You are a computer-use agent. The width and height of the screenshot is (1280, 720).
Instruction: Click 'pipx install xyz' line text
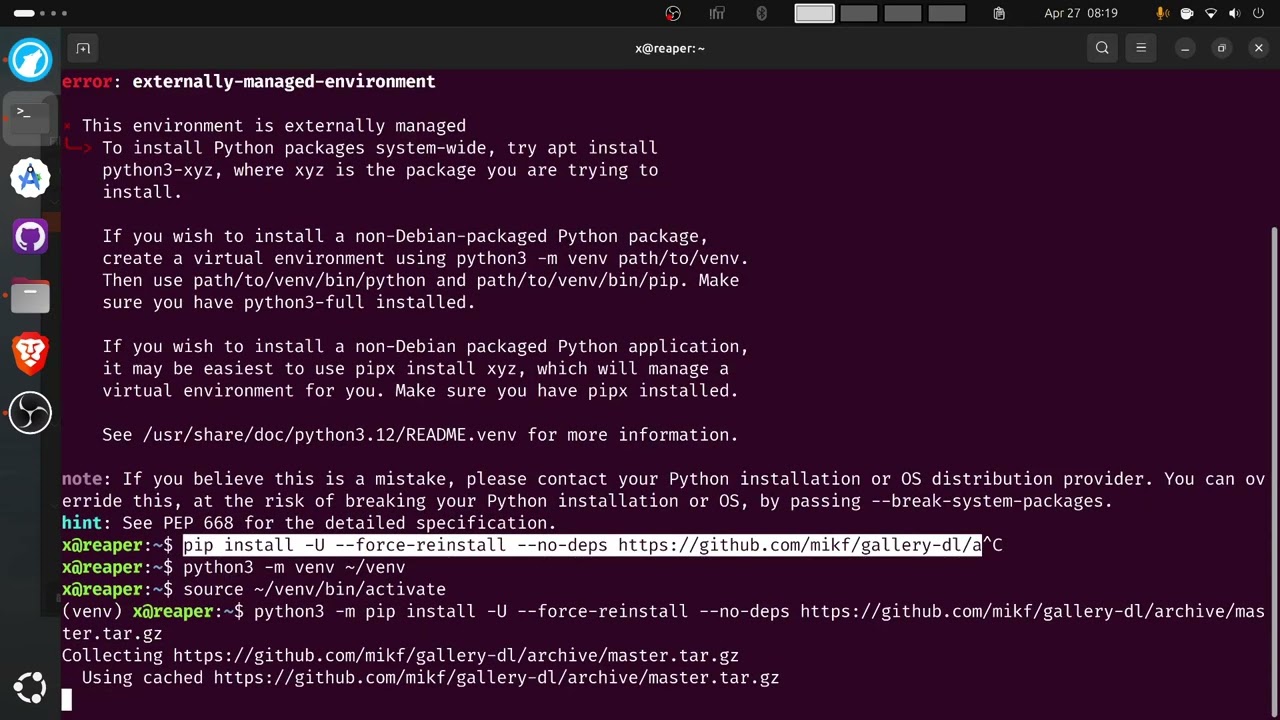click(x=415, y=368)
